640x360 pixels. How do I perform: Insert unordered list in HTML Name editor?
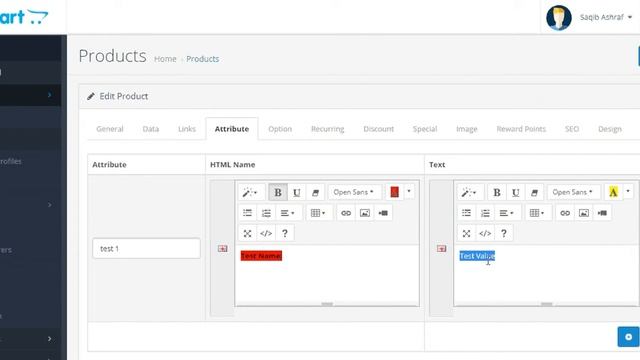point(247,213)
